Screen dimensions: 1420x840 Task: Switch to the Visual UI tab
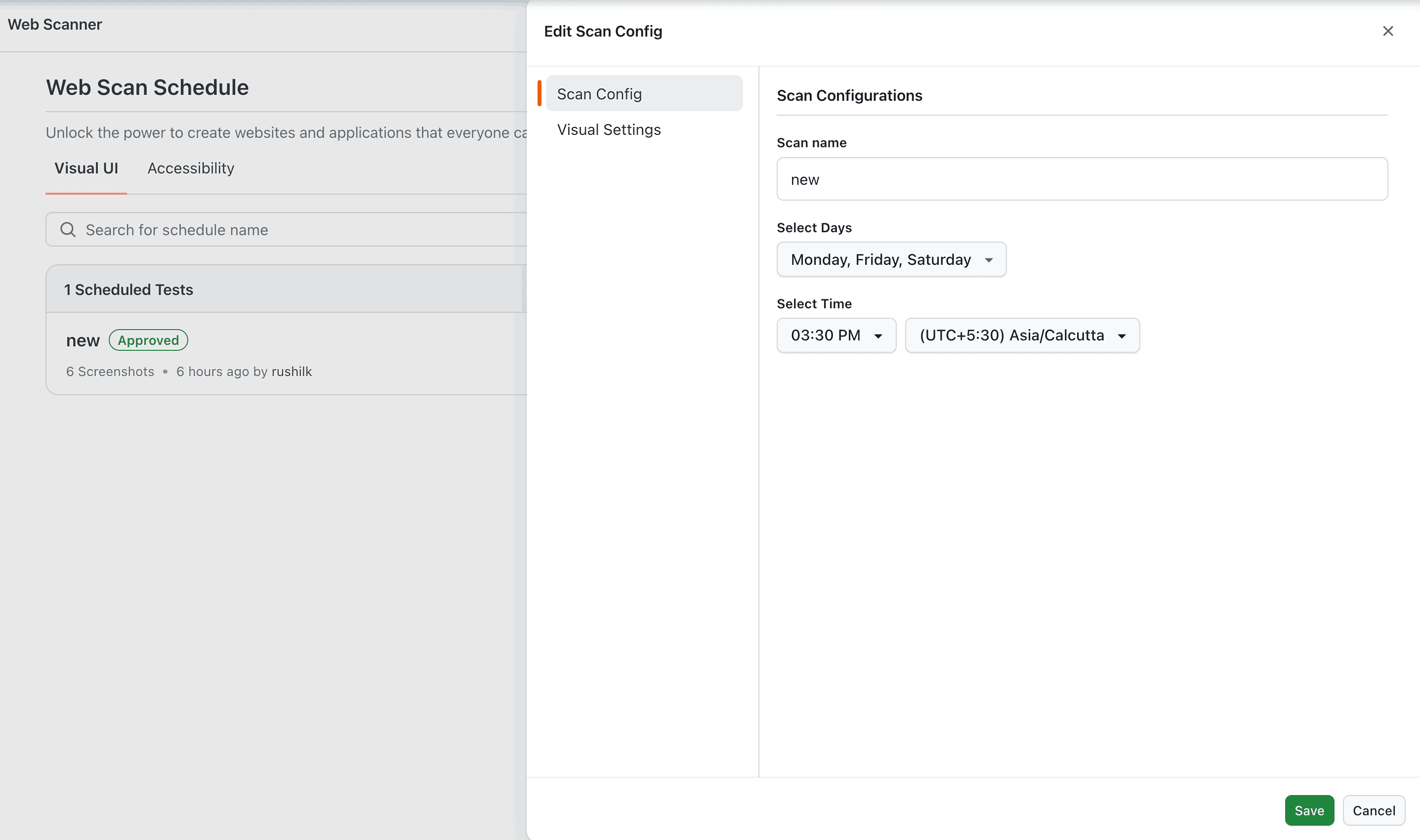point(86,168)
